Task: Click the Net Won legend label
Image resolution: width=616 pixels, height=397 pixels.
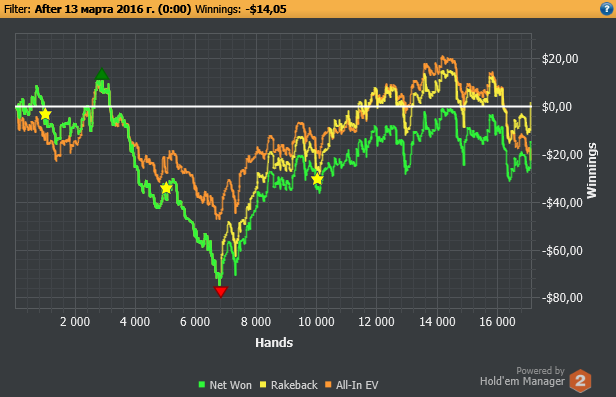Action: [231, 385]
